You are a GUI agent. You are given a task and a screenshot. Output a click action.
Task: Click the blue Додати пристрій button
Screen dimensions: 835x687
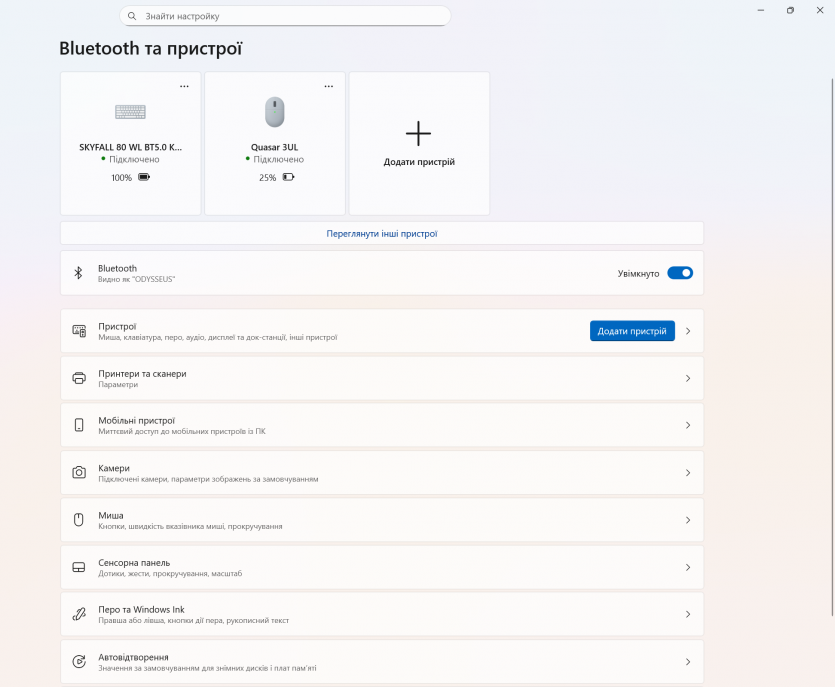(x=632, y=331)
